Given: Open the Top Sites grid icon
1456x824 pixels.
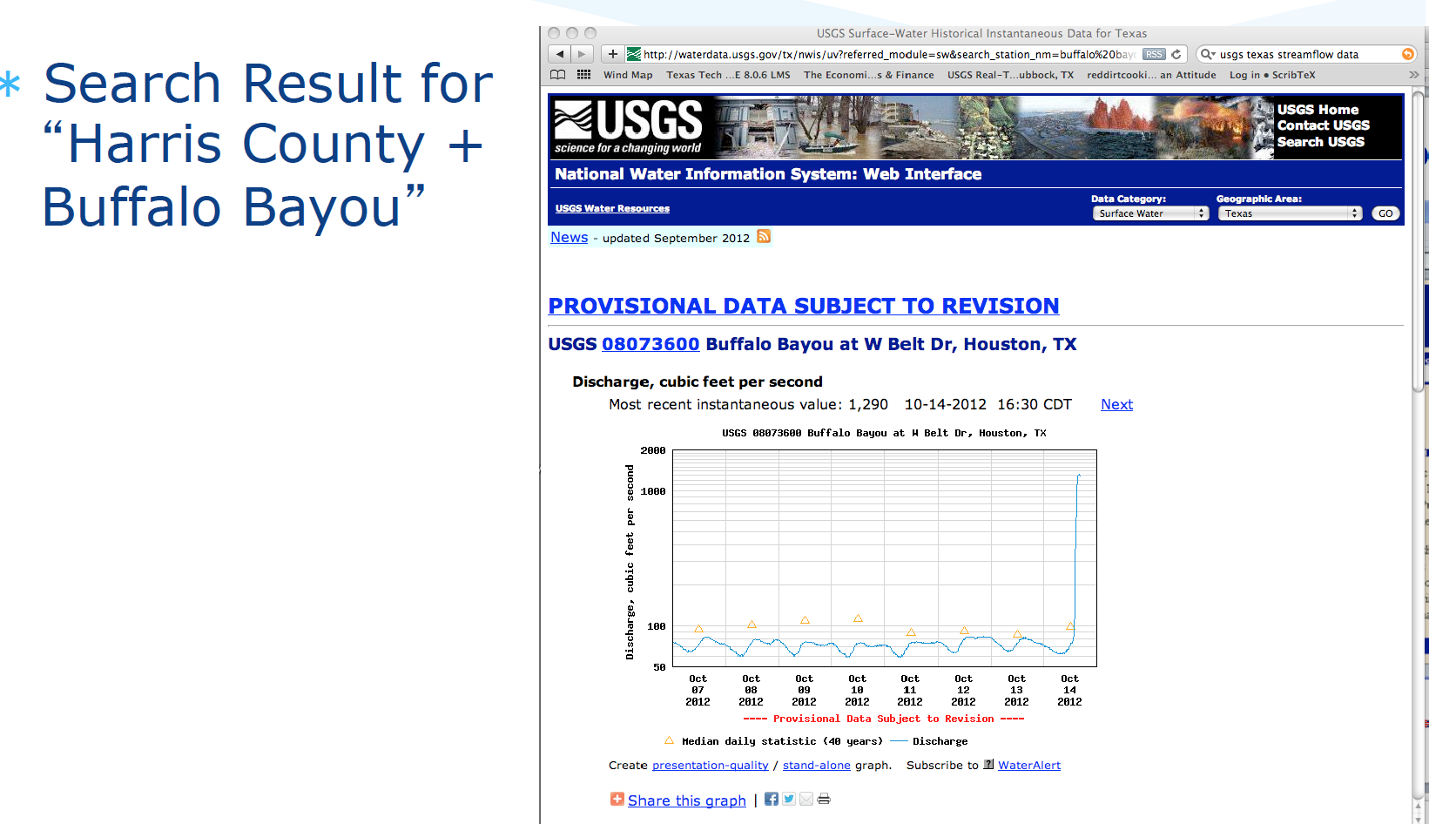Looking at the screenshot, I should (x=584, y=75).
